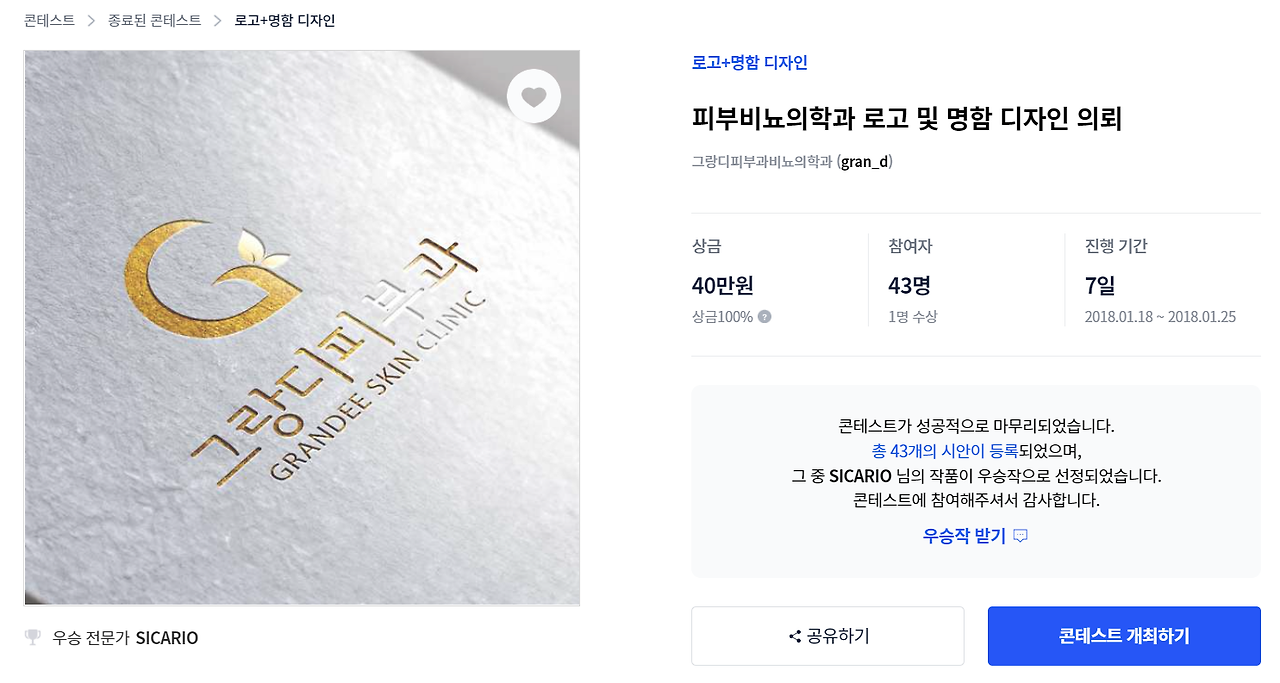The image size is (1280, 683).
Task: Click SICARIO name in the result message
Action: pyautogui.click(x=860, y=476)
